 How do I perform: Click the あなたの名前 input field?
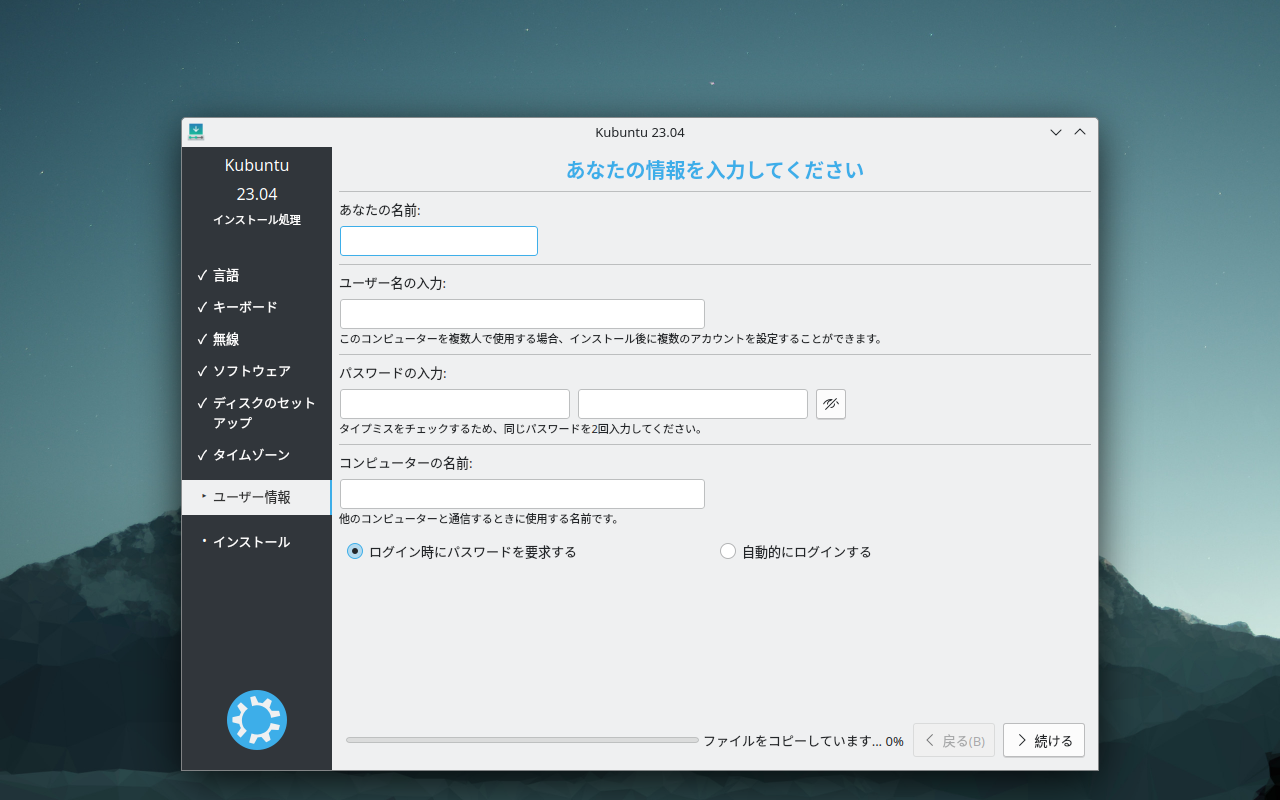point(439,241)
